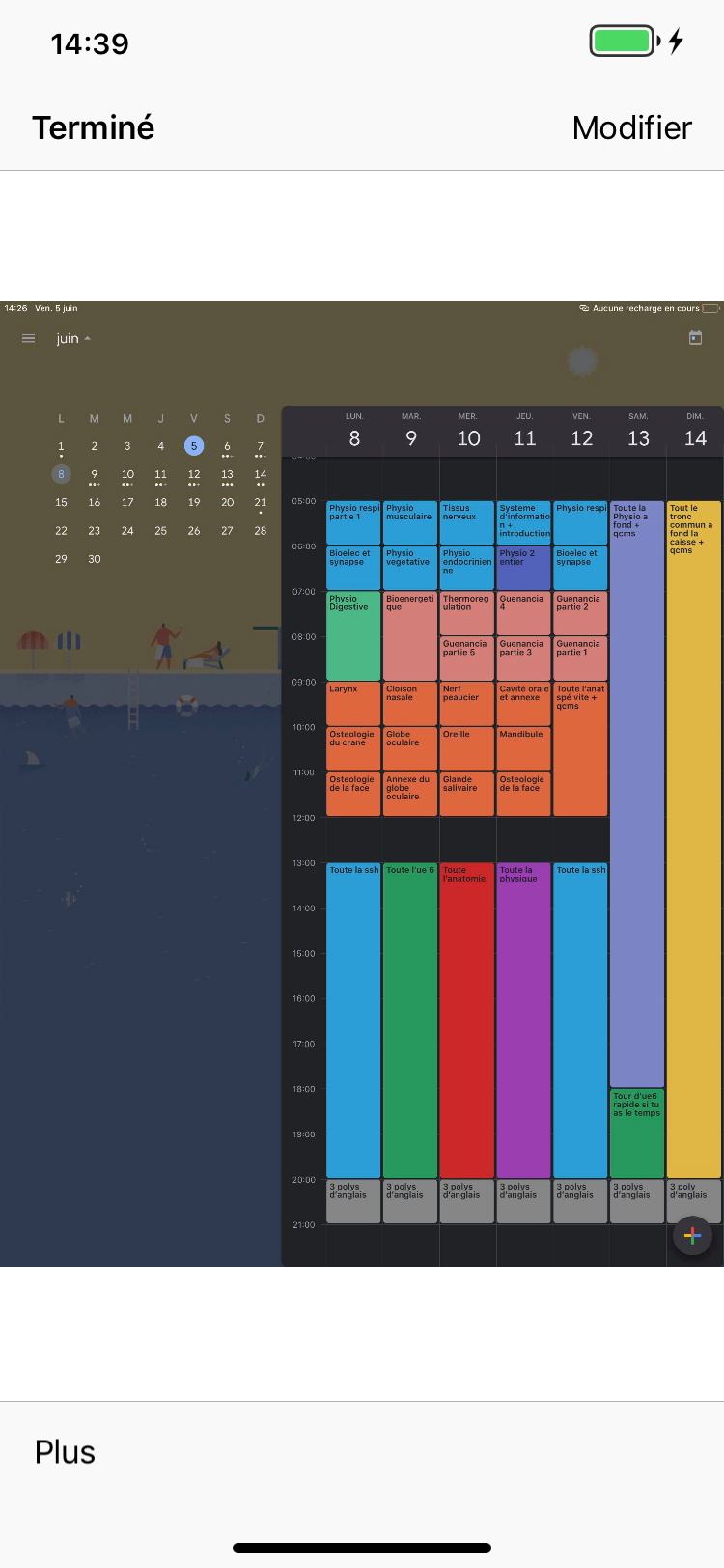Open the calendar hamburger menu

pos(28,338)
